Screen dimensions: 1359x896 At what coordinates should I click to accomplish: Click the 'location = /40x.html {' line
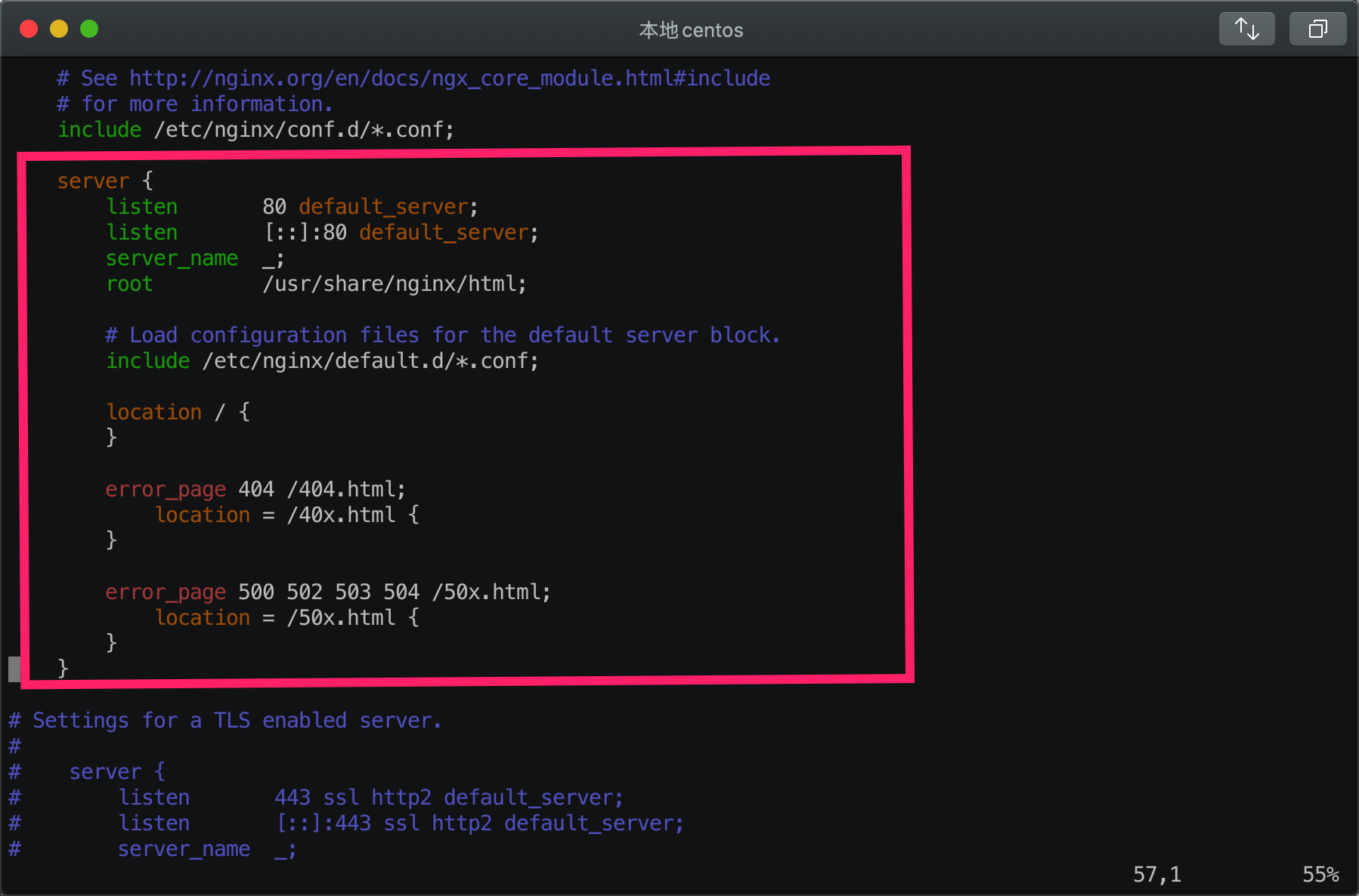(x=286, y=515)
